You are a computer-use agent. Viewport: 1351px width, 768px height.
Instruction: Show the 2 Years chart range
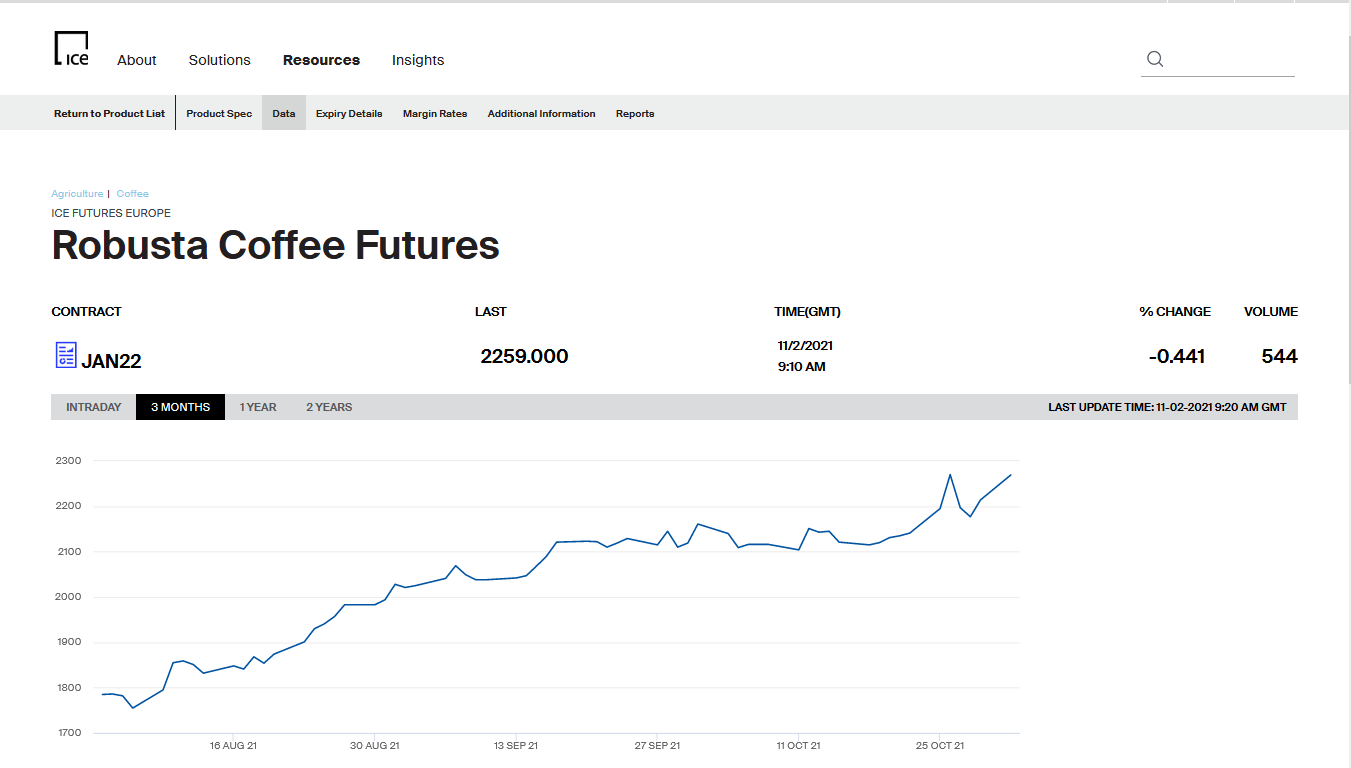click(x=329, y=407)
